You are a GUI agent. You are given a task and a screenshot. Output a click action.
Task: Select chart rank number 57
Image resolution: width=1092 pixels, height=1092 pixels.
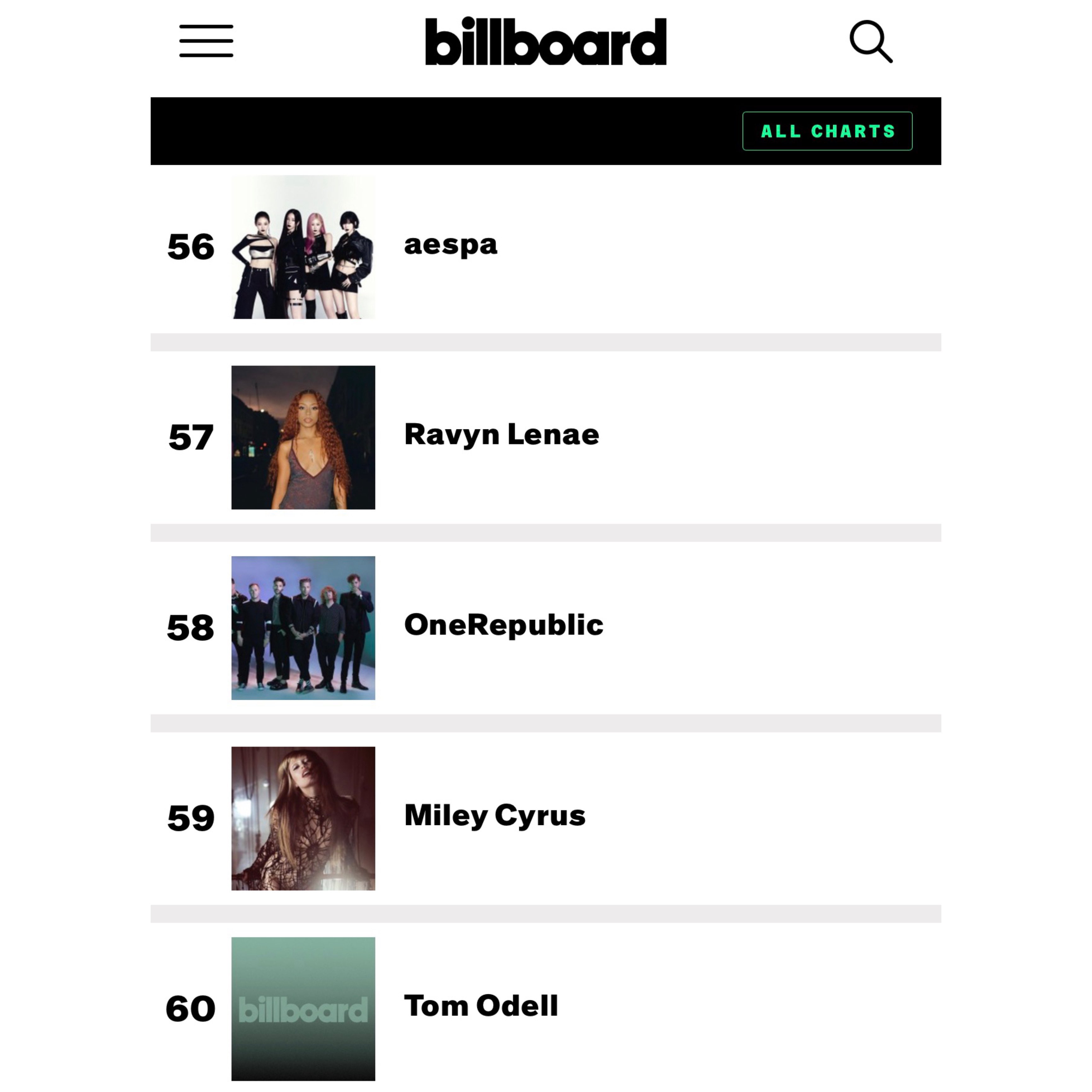[191, 437]
